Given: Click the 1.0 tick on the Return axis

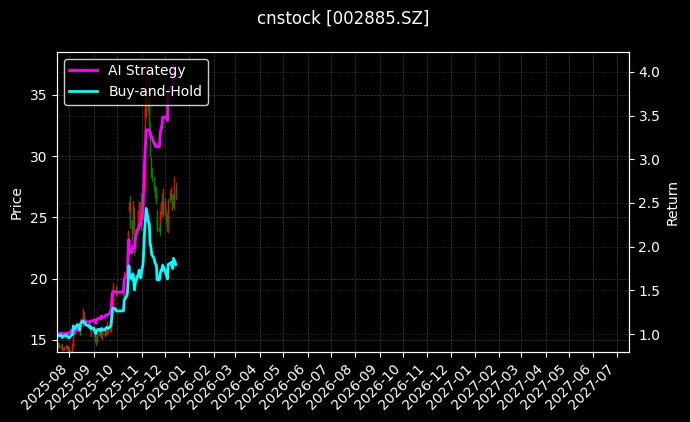Looking at the screenshot, I should (649, 334).
